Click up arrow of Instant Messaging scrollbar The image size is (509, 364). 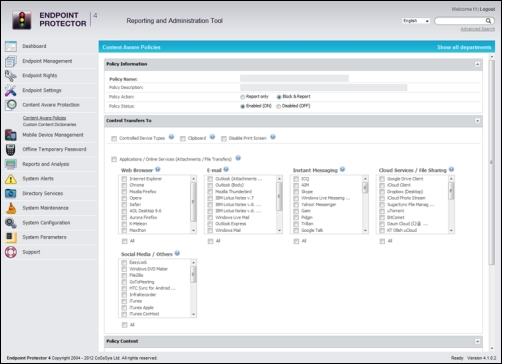click(365, 179)
